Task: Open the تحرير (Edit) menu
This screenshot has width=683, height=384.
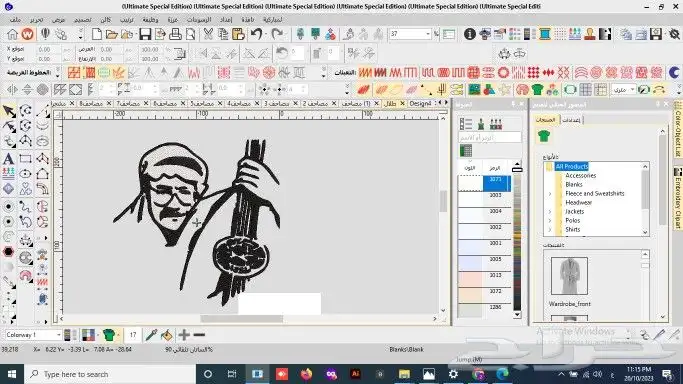Action: [37, 20]
